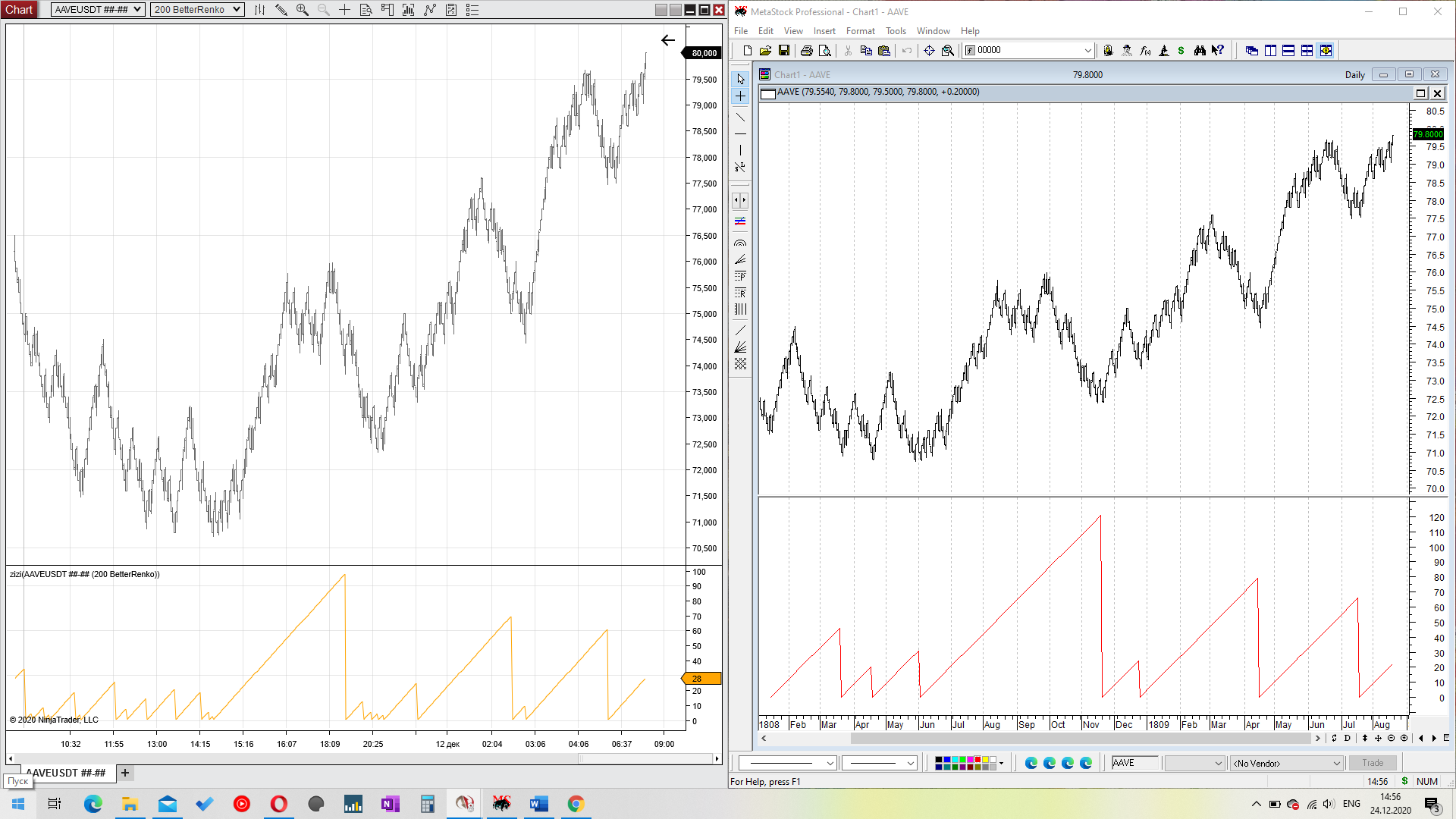Click the zoom in magnifier in NinjaTrader toolbar

[302, 10]
